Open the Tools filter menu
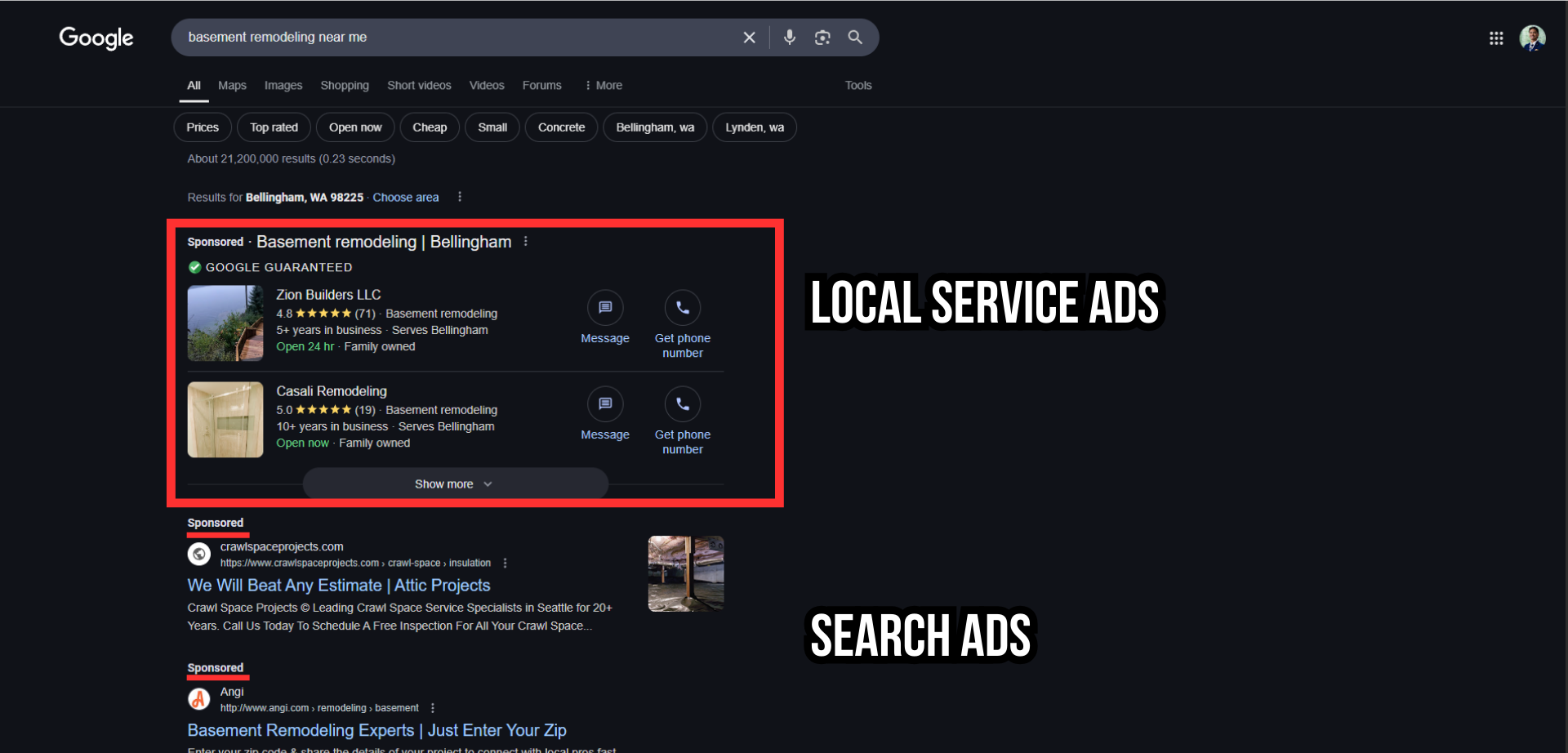This screenshot has width=1568, height=753. pos(858,85)
